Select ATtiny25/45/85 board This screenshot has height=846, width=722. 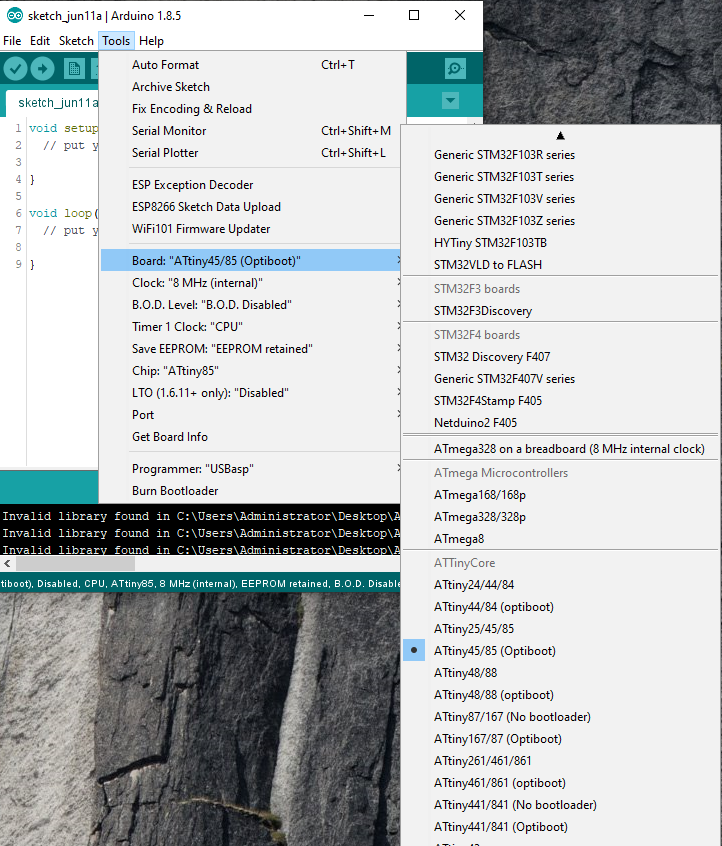[561, 629]
